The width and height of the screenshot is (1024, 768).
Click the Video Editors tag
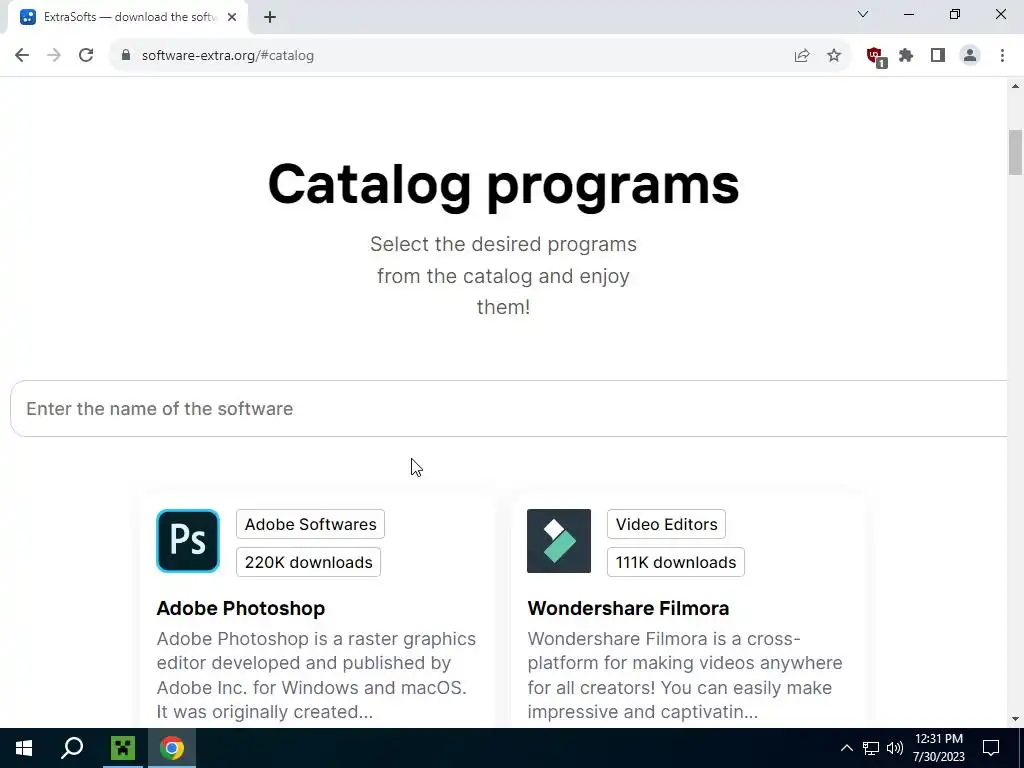(x=666, y=524)
